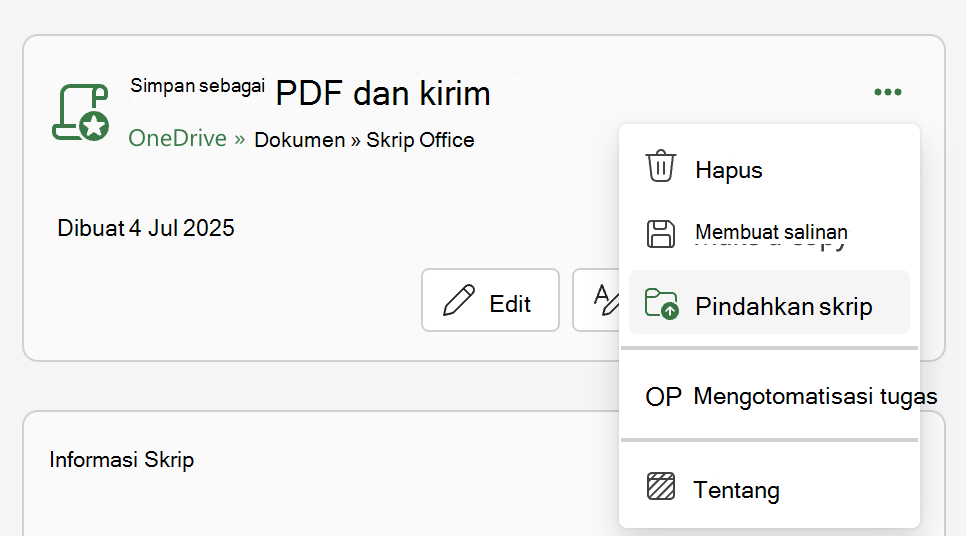Select Hapus to delete the script

click(769, 169)
